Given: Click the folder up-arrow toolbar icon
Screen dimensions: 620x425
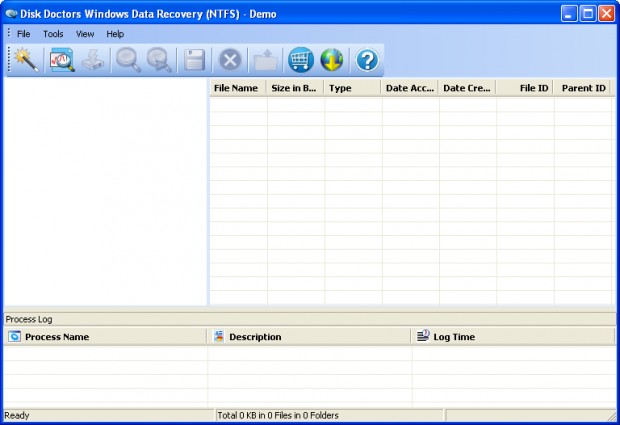Looking at the screenshot, I should (x=265, y=60).
